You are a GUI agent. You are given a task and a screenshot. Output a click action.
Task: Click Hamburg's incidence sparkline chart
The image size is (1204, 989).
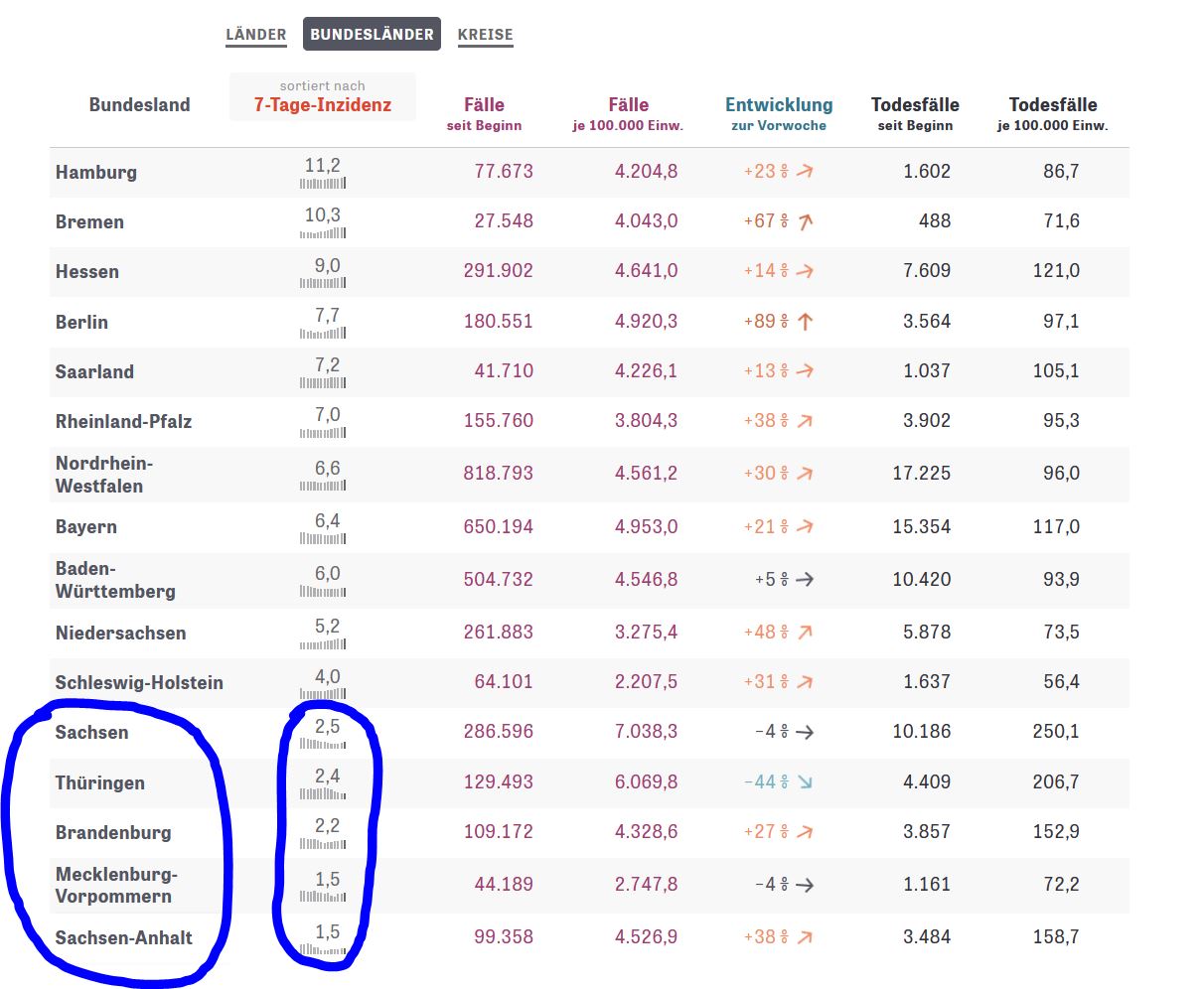[x=323, y=184]
